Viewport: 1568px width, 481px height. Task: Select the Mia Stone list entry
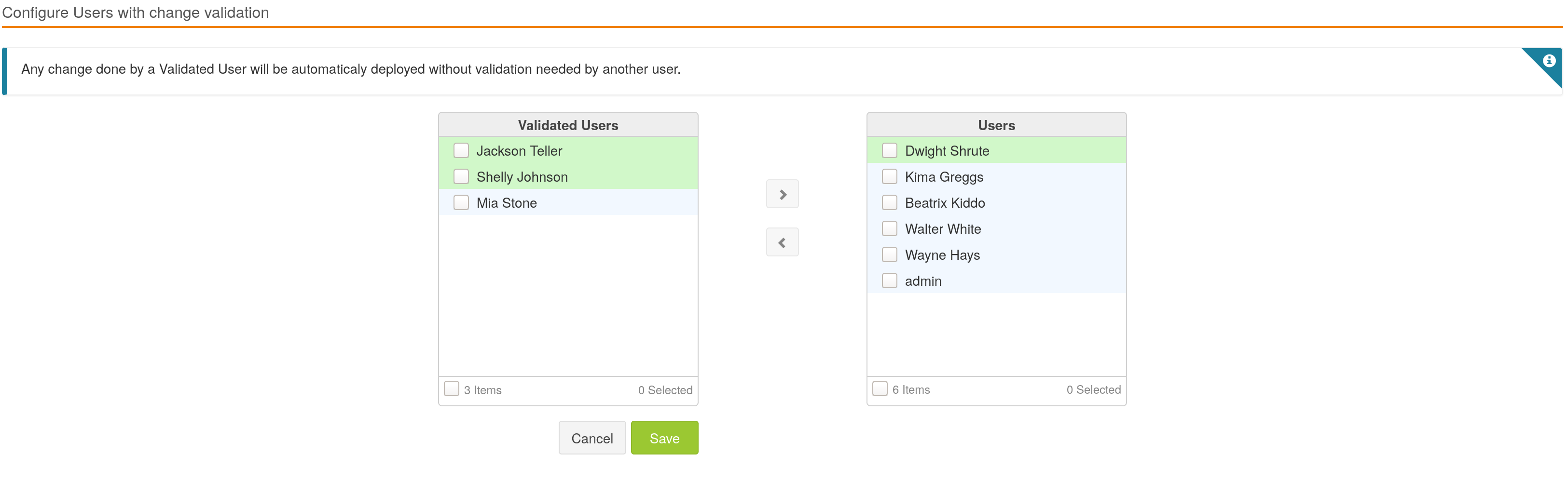coord(507,202)
